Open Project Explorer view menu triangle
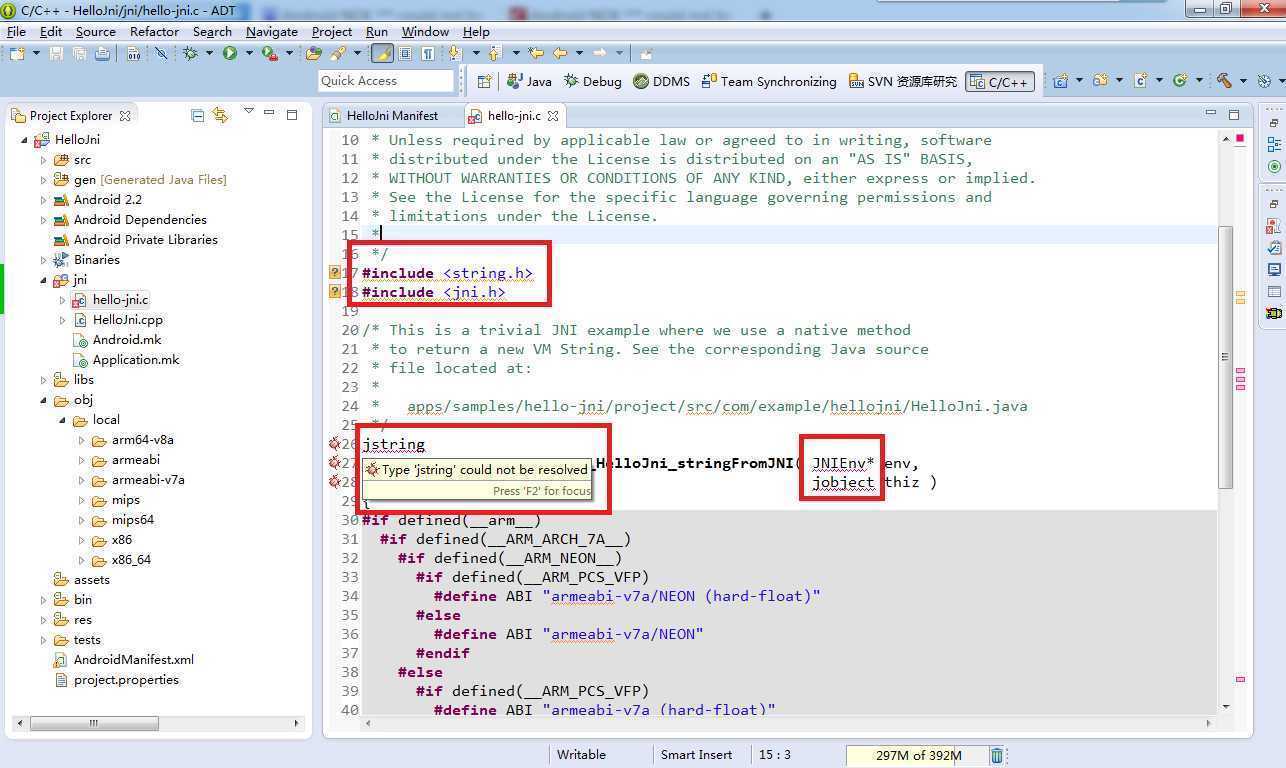This screenshot has height=768, width=1286. (x=248, y=112)
